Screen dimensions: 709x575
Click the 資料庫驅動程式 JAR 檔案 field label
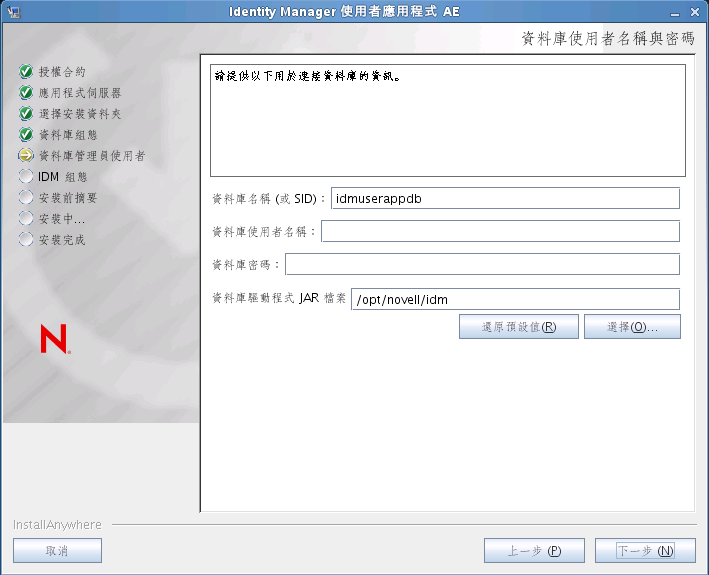click(x=279, y=298)
